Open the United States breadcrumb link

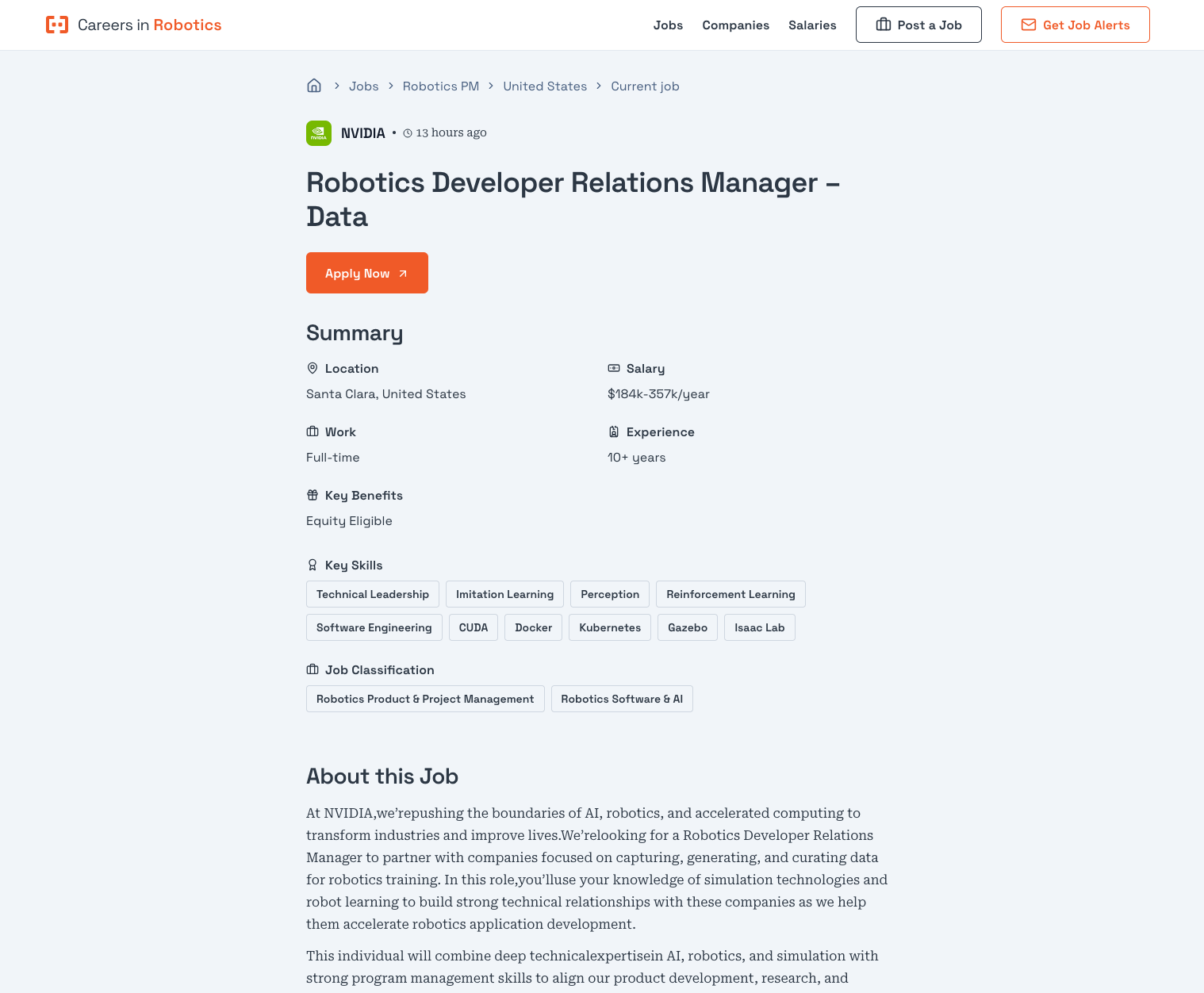545,86
